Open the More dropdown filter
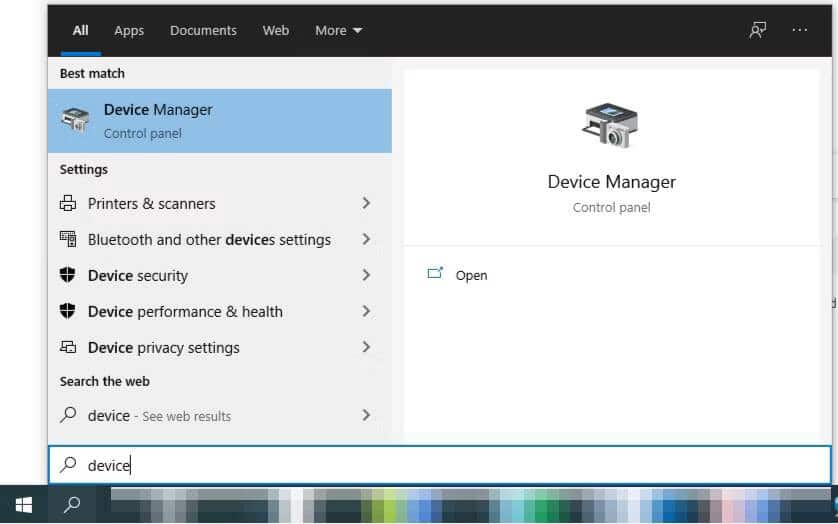Image resolution: width=838 pixels, height=524 pixels. click(x=338, y=30)
